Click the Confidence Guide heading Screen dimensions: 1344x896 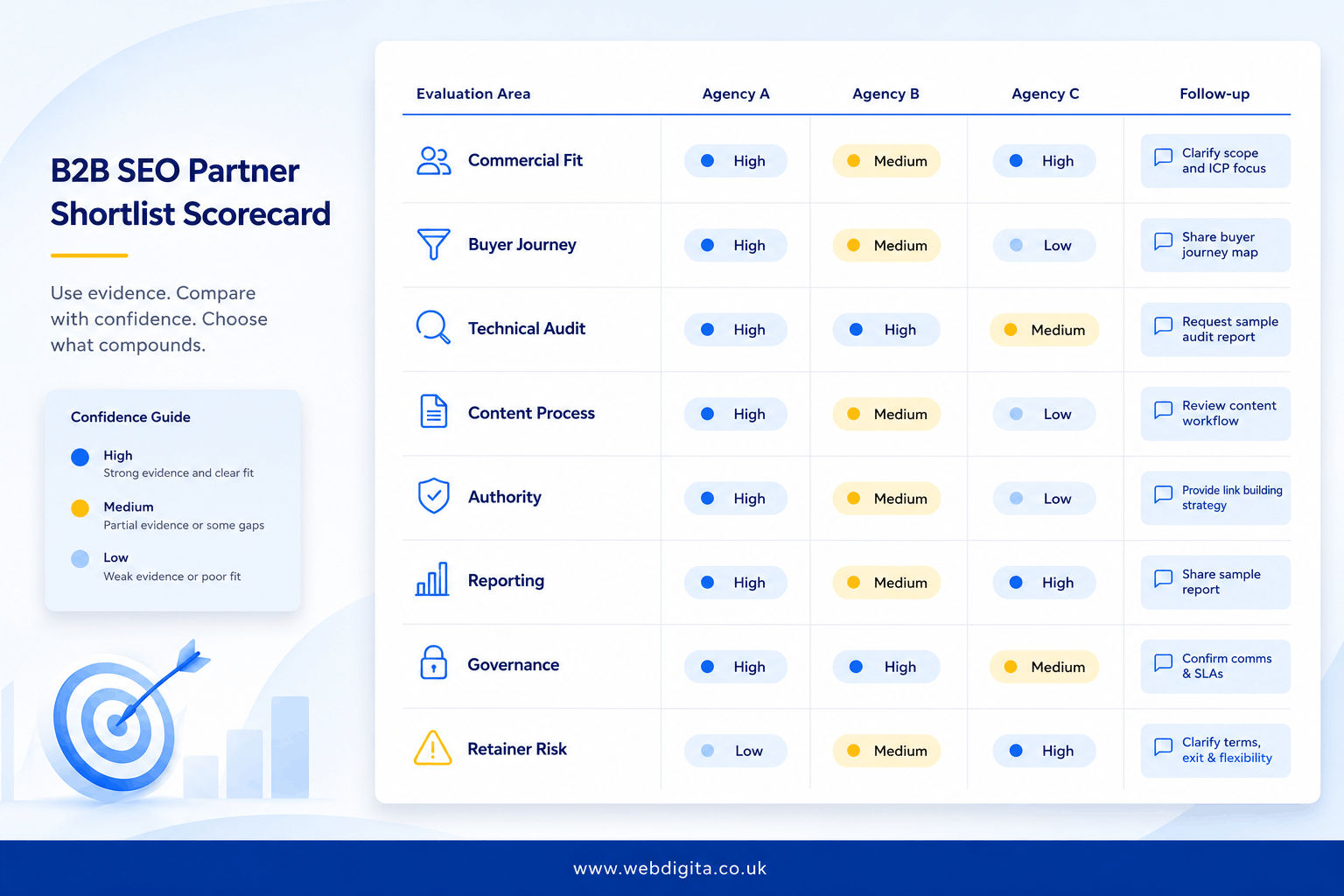click(130, 417)
